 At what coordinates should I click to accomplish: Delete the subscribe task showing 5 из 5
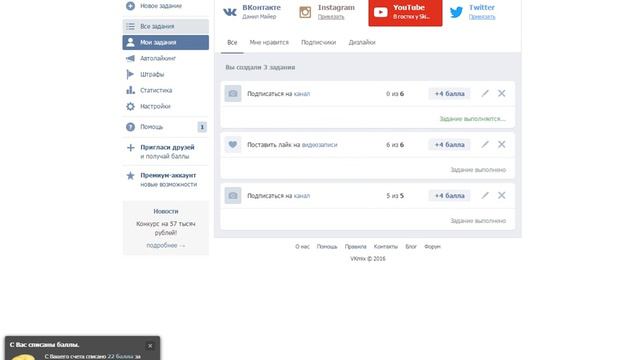[502, 196]
